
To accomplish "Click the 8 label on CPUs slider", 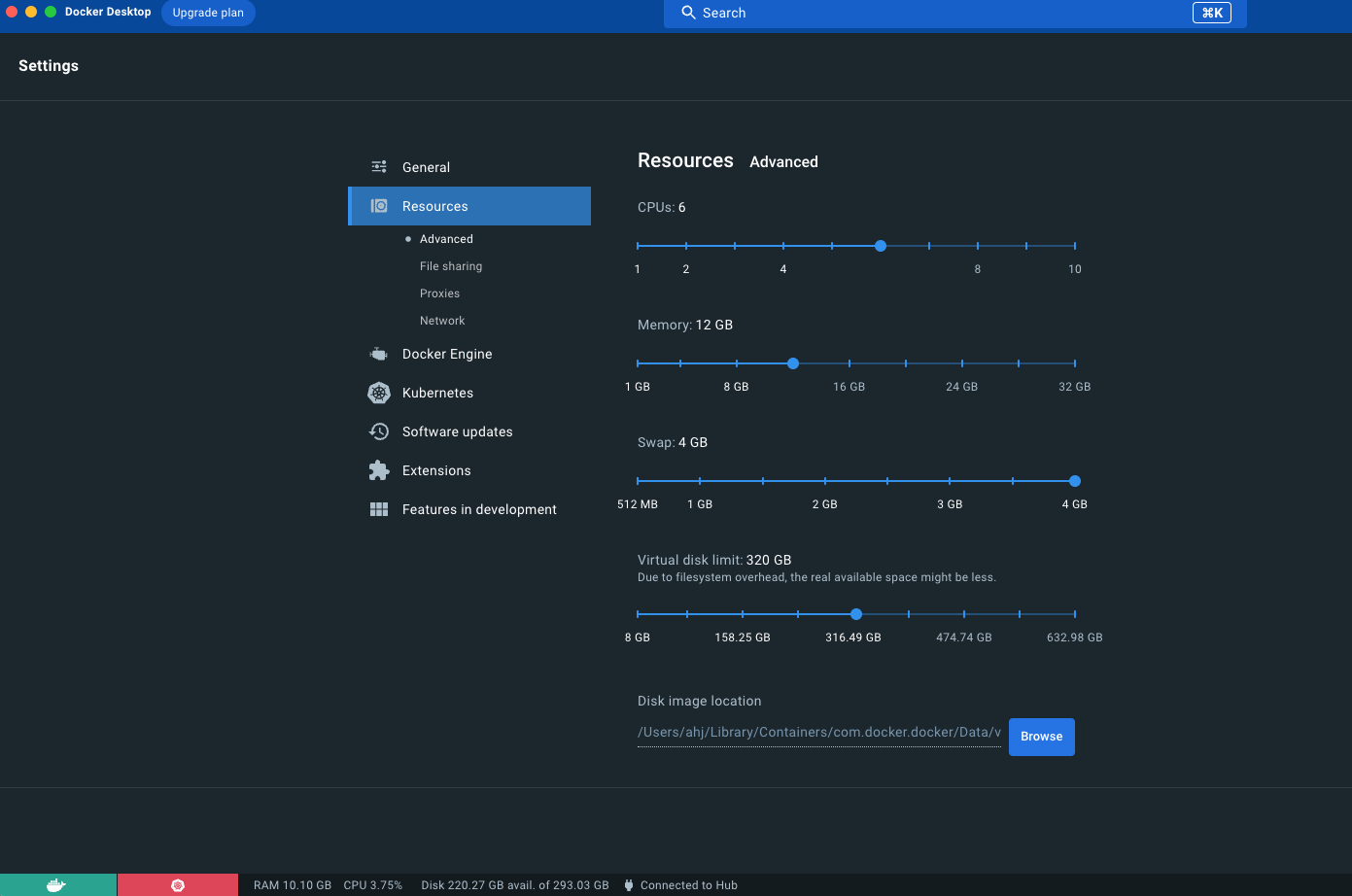I will point(978,269).
